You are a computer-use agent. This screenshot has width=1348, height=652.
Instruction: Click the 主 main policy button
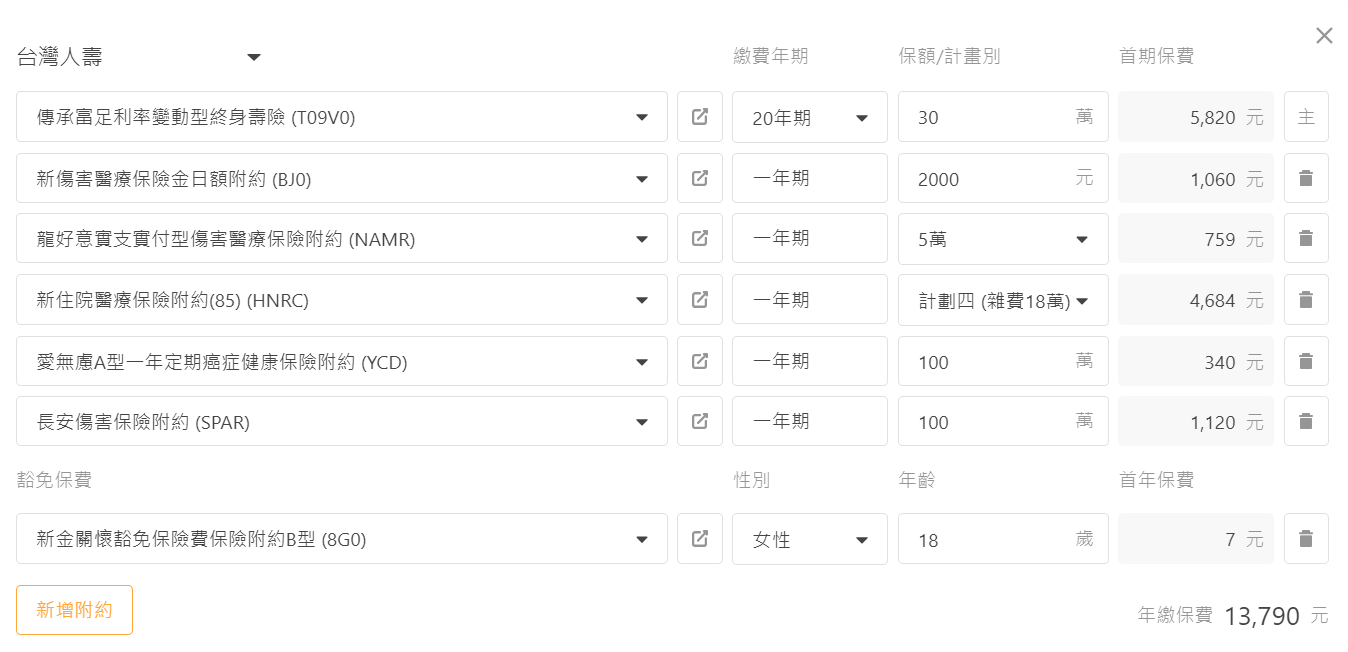point(1306,117)
